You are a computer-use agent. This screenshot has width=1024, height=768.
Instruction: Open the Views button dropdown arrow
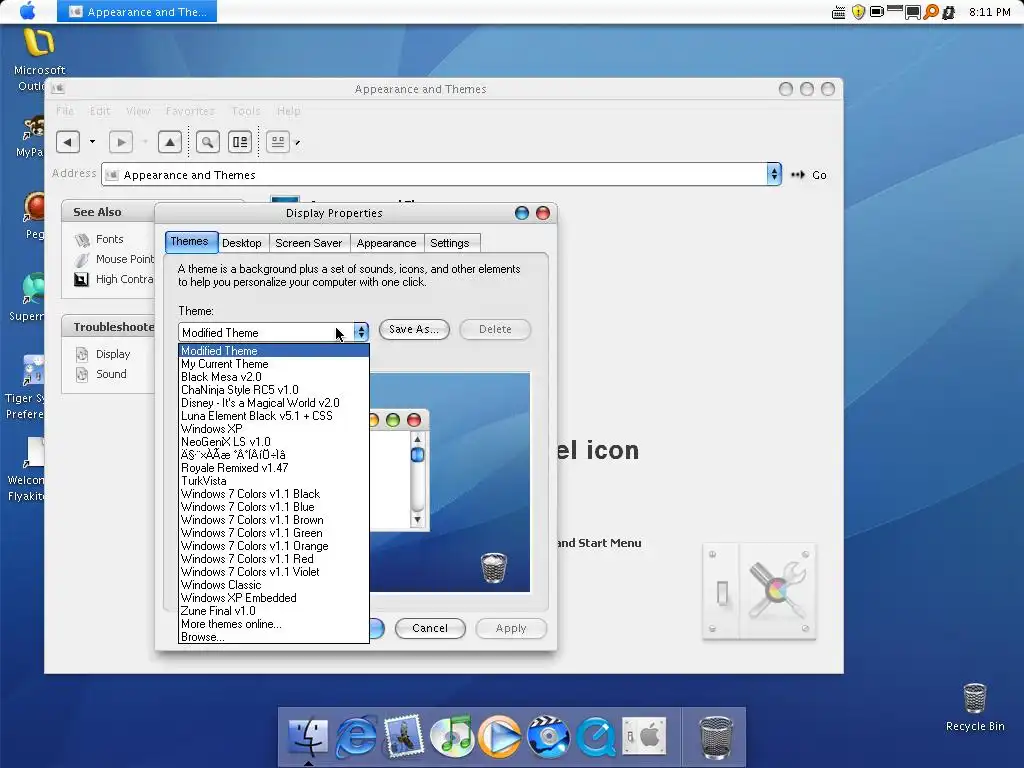pos(297,142)
